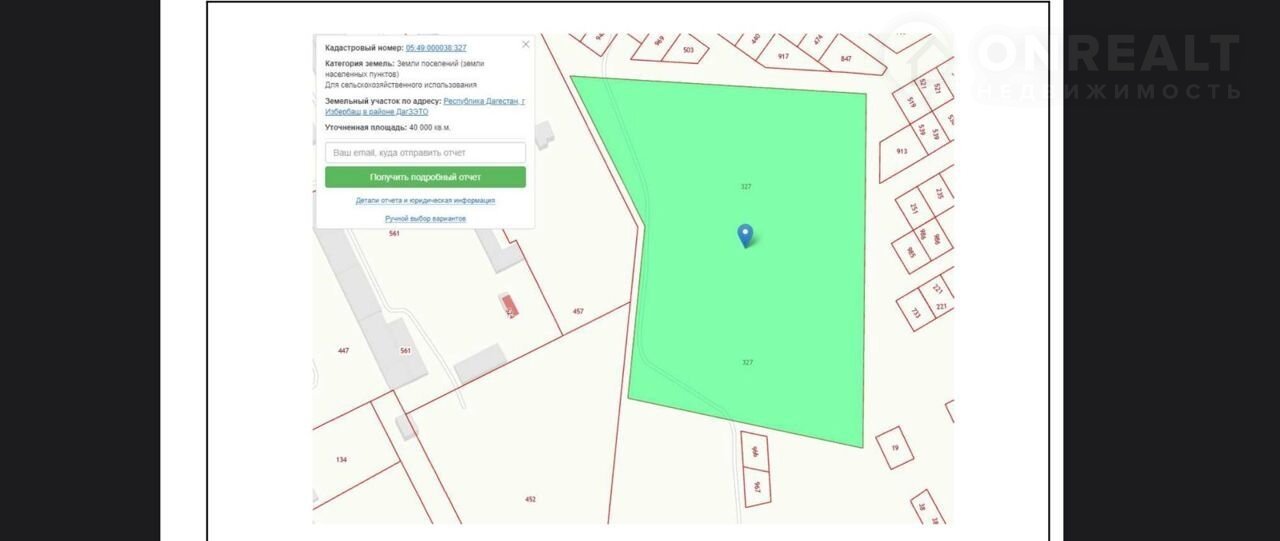Click the small red building on map
1280x541 pixels.
click(510, 306)
